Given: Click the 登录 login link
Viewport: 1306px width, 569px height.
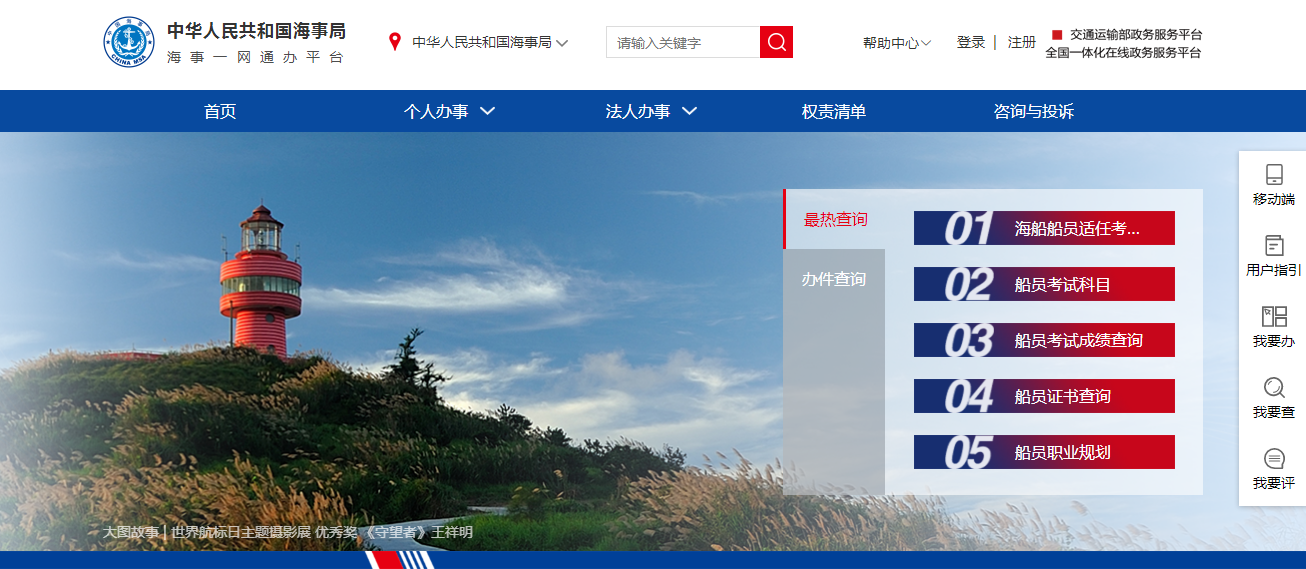Looking at the screenshot, I should tap(971, 42).
